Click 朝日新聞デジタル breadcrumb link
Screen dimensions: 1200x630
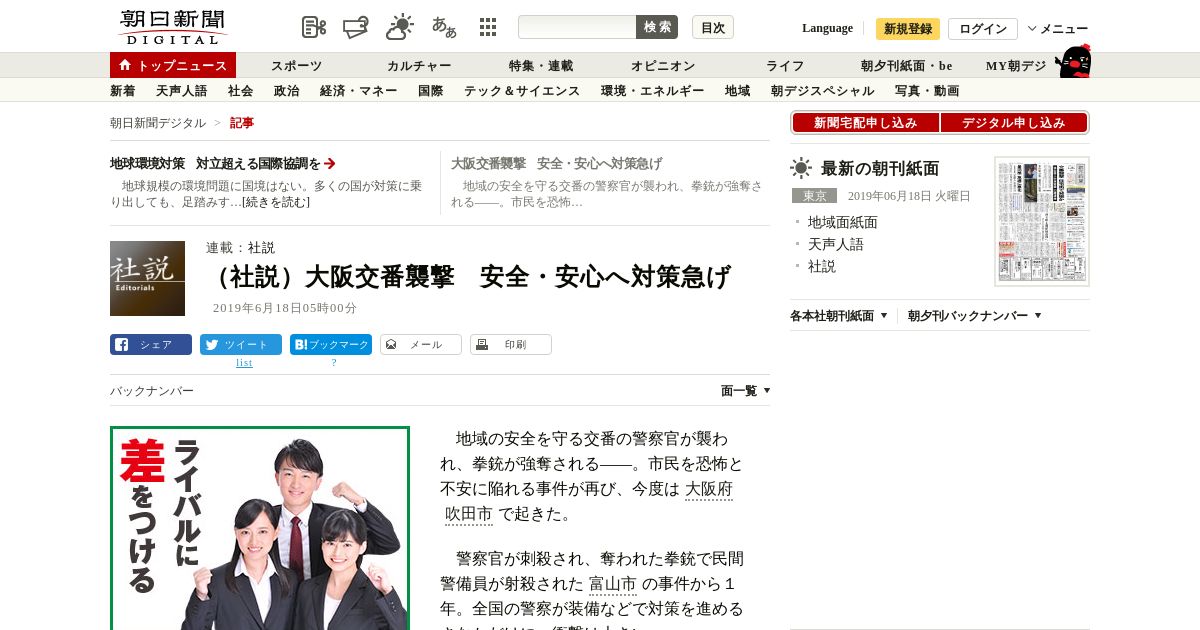[x=158, y=123]
